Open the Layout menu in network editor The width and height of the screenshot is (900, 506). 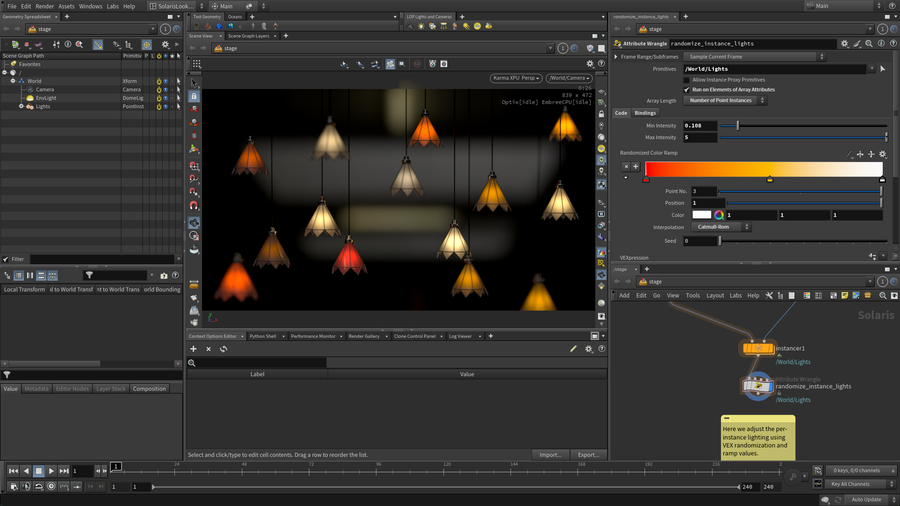pyautogui.click(x=715, y=295)
